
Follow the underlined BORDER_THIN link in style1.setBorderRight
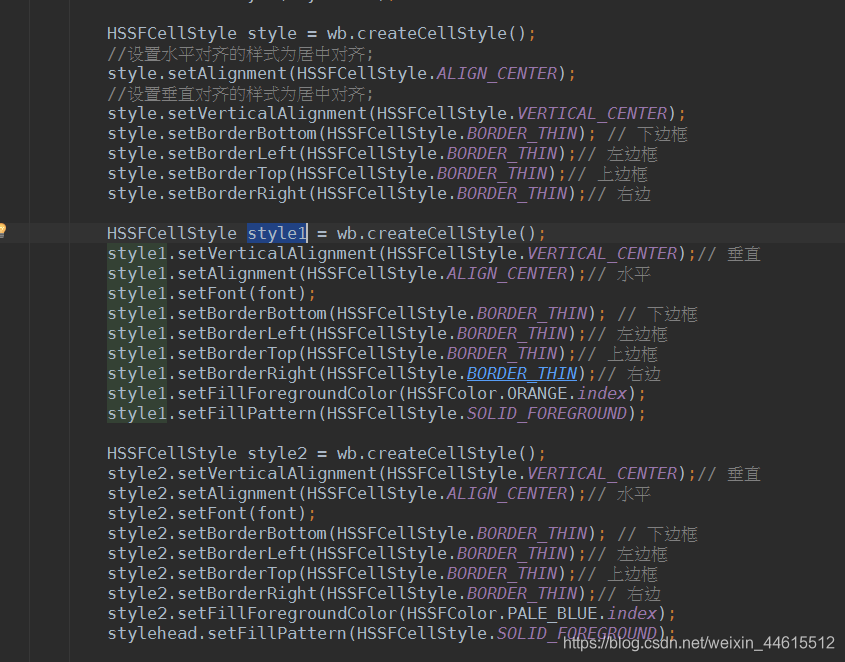(x=522, y=373)
